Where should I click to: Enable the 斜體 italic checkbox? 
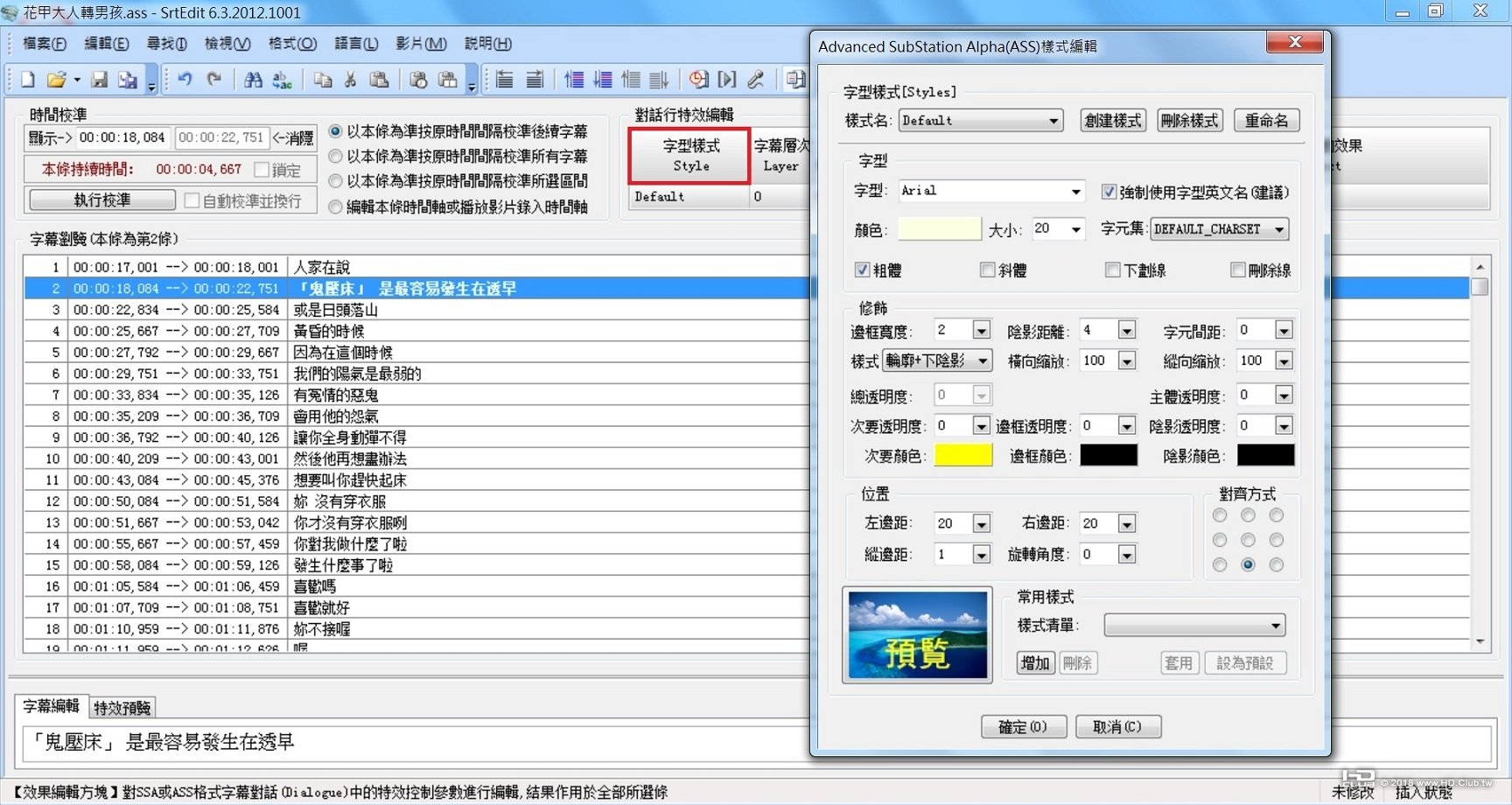tap(988, 270)
